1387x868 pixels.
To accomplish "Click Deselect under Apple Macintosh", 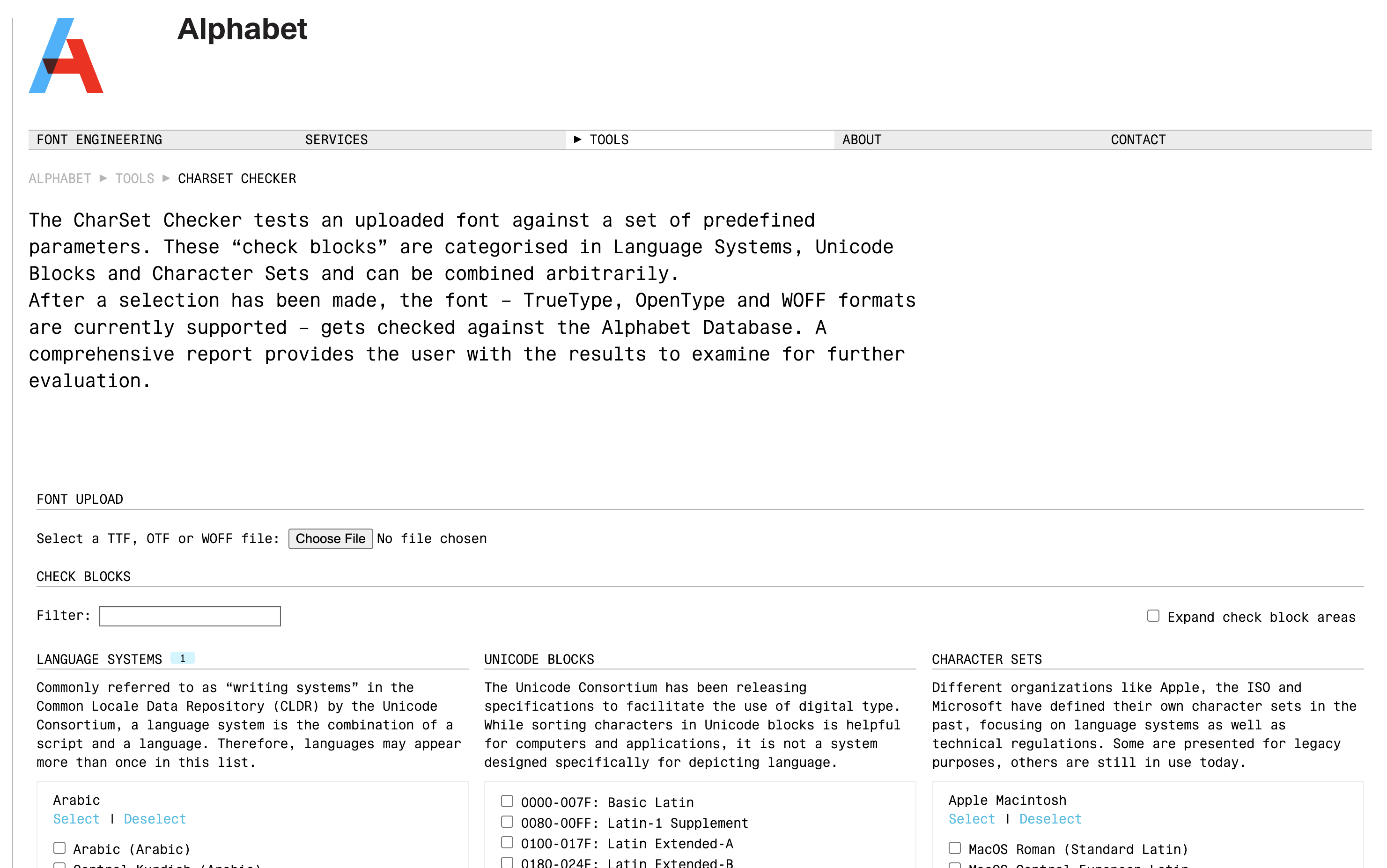I will pos(1050,819).
